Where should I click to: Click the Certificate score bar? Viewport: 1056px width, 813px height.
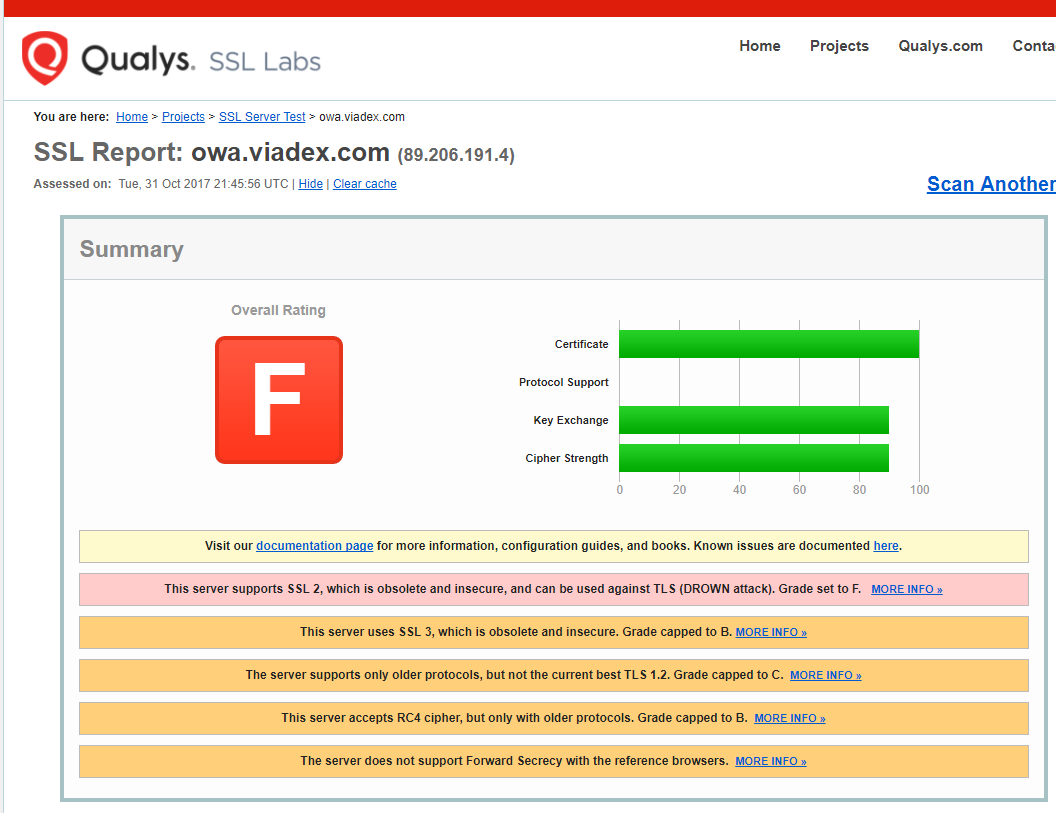click(769, 344)
